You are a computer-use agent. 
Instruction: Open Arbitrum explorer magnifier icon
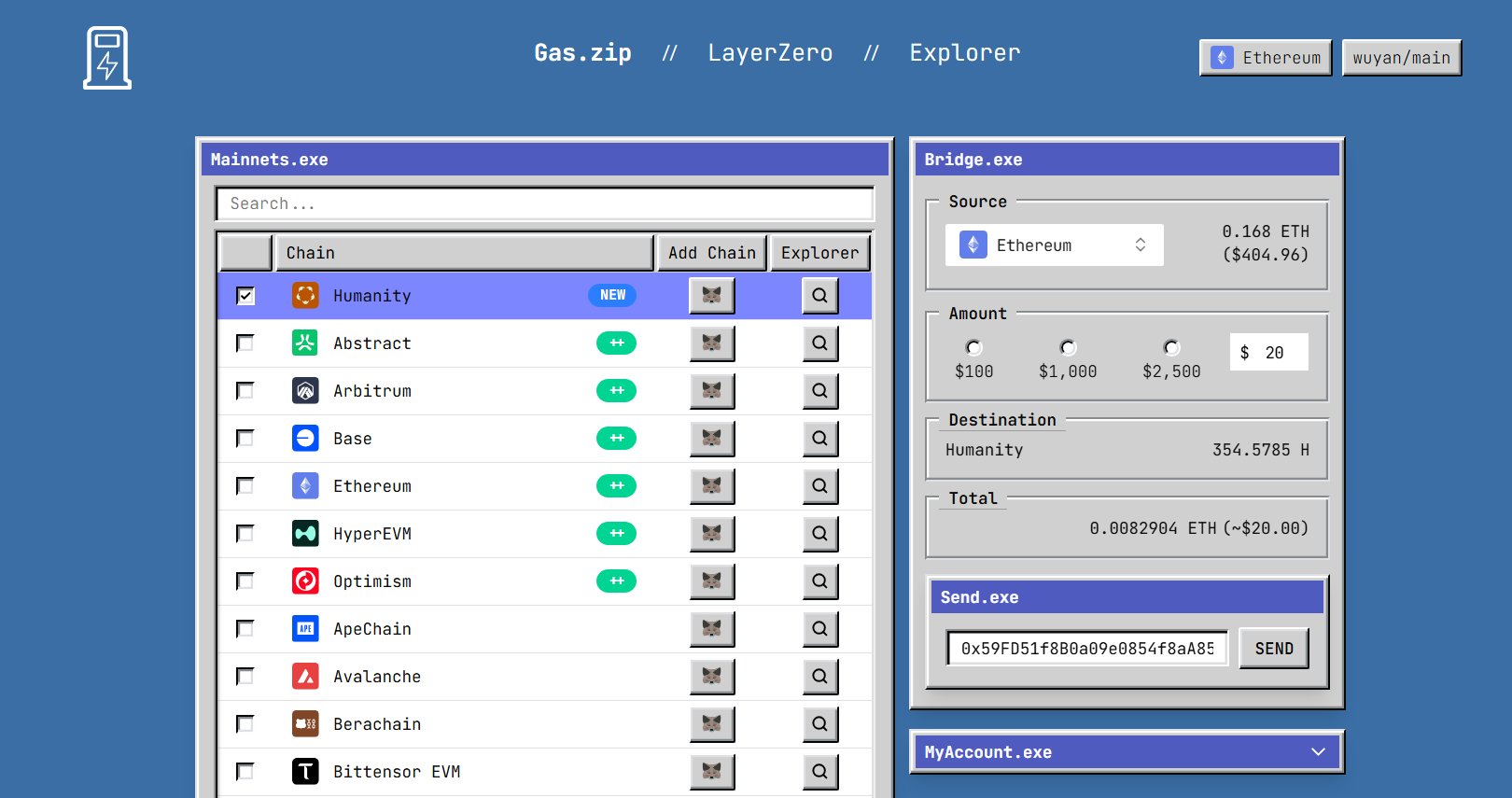click(819, 391)
